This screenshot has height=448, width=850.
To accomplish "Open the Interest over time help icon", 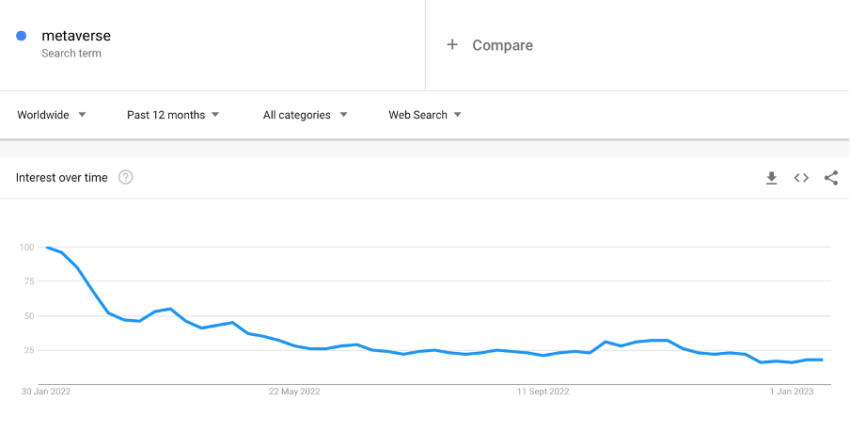I will (126, 177).
